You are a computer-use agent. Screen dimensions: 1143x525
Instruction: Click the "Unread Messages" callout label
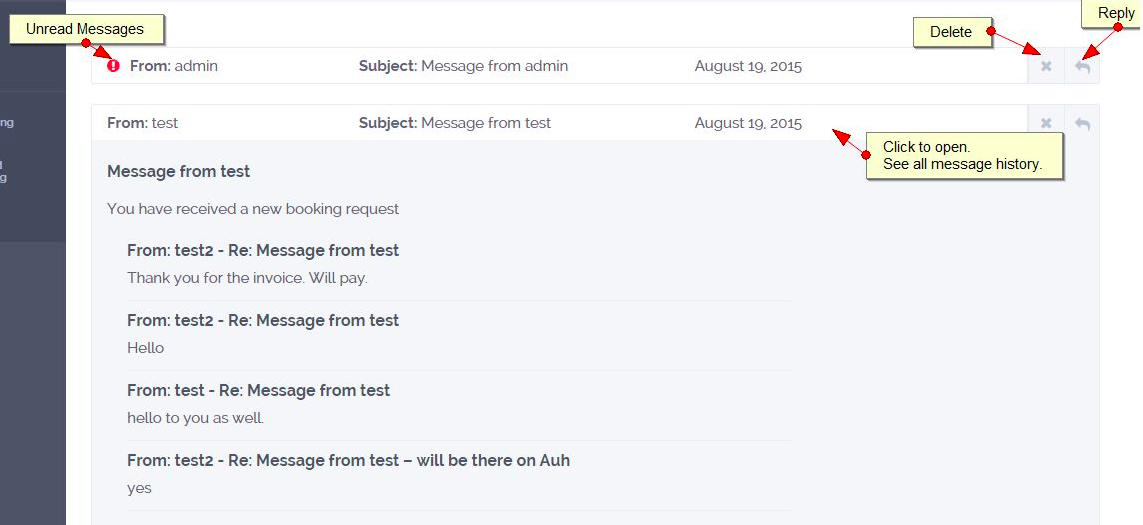[85, 29]
